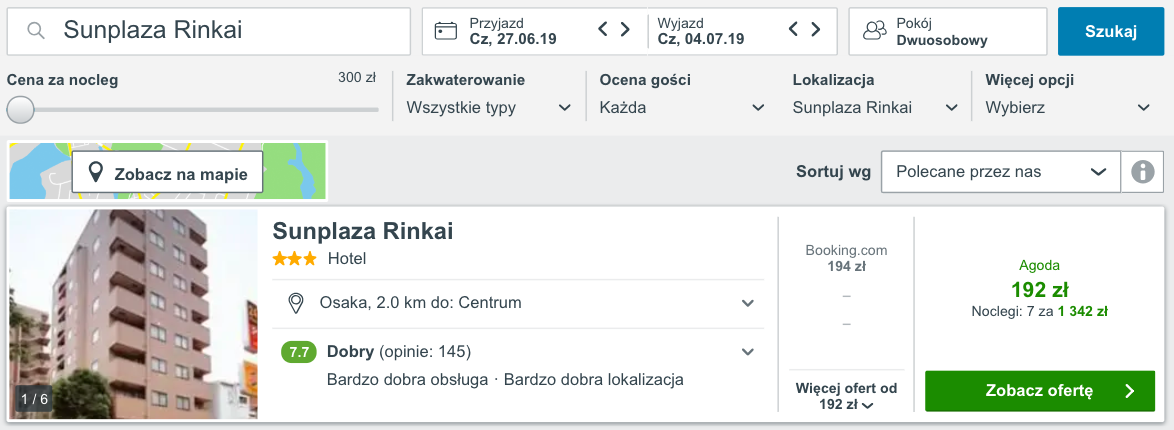Expand Więcej opcji dropdown

(x=1068, y=107)
